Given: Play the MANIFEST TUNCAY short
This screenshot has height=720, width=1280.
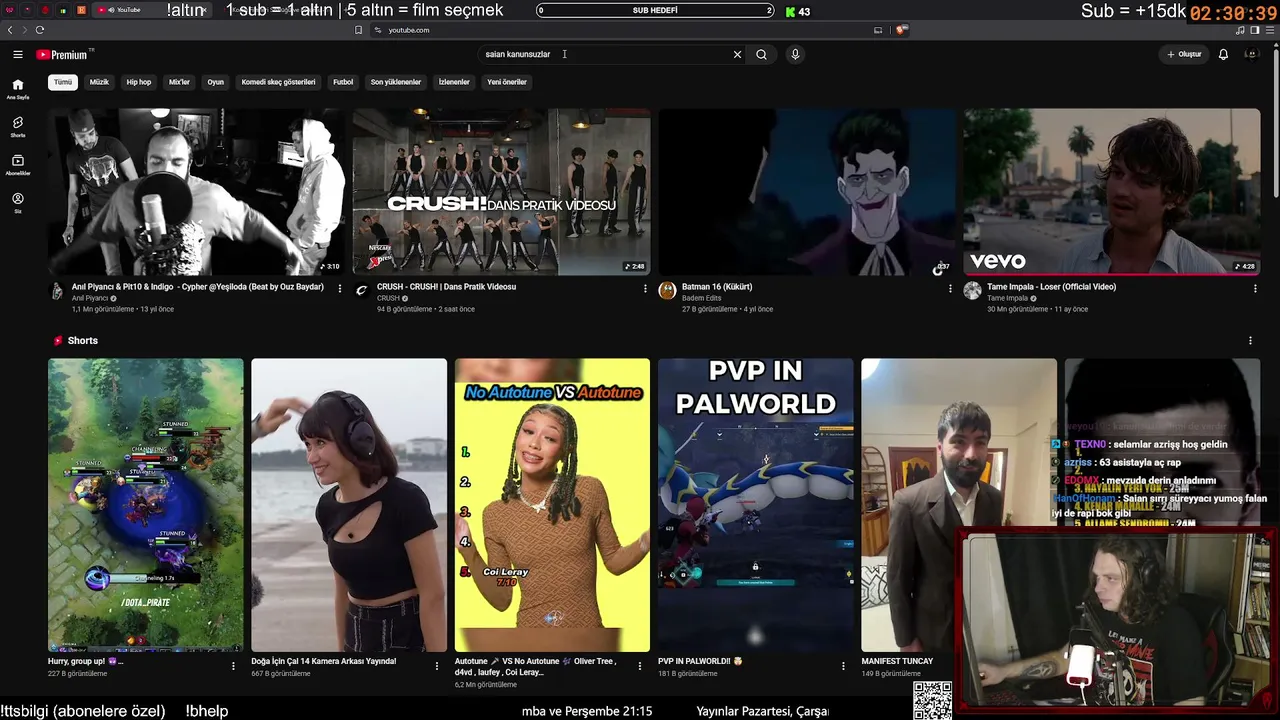Looking at the screenshot, I should point(959,505).
